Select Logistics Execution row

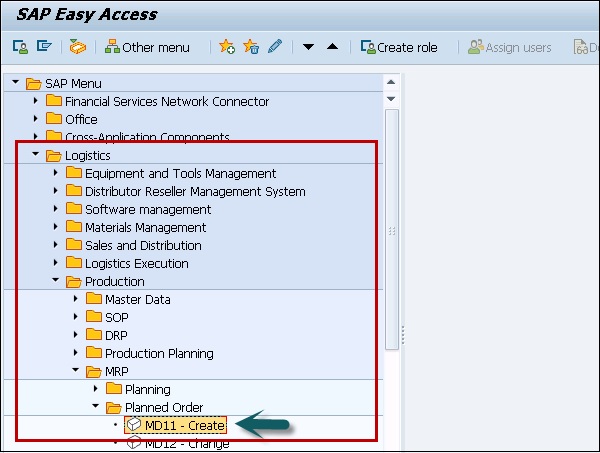(x=193, y=263)
